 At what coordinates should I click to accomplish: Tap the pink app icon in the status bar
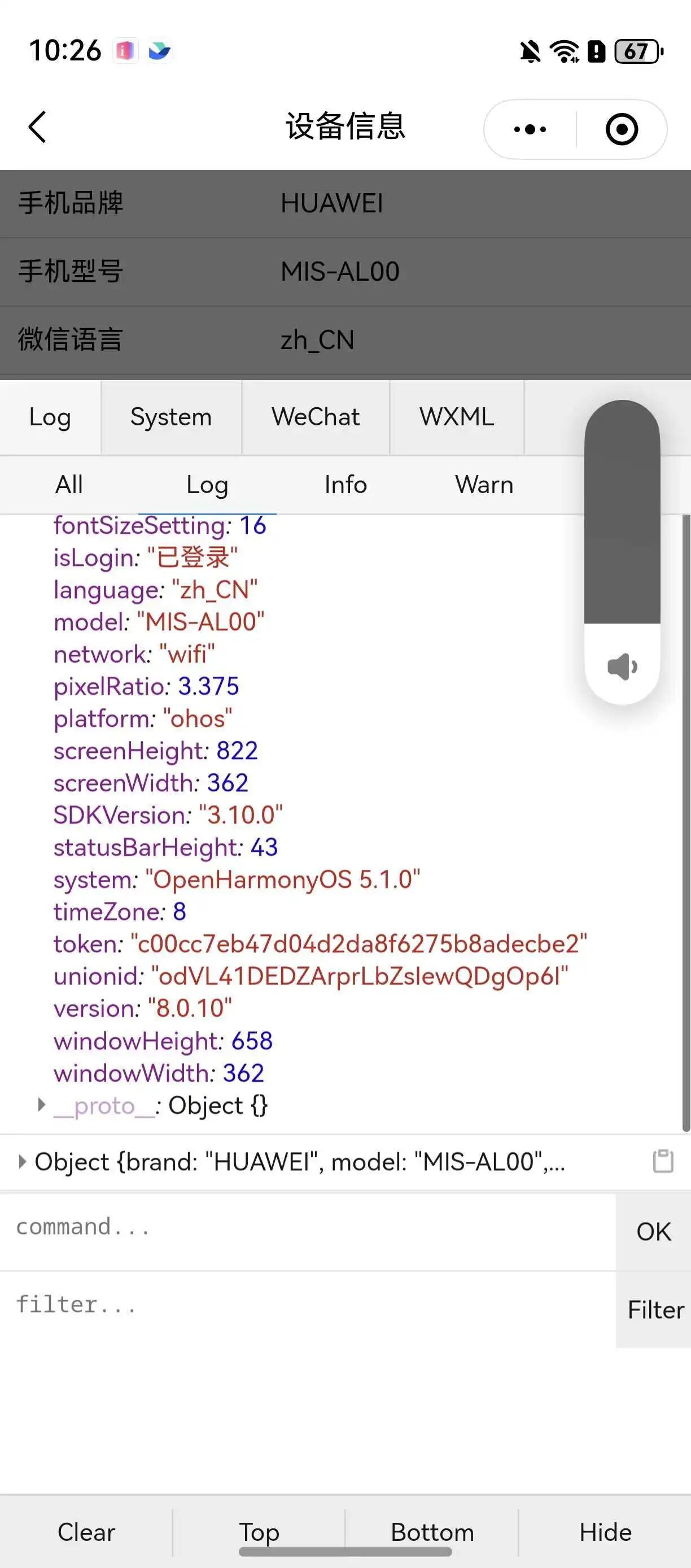(125, 50)
